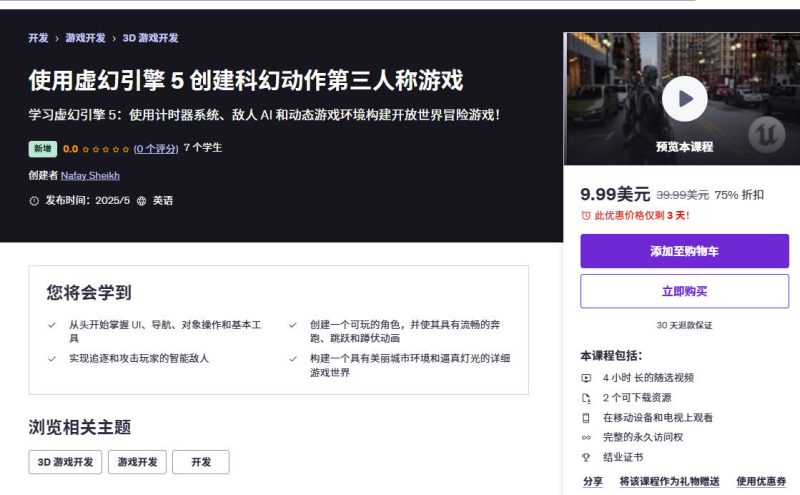Click the 添加至购物车 button

coord(685,251)
